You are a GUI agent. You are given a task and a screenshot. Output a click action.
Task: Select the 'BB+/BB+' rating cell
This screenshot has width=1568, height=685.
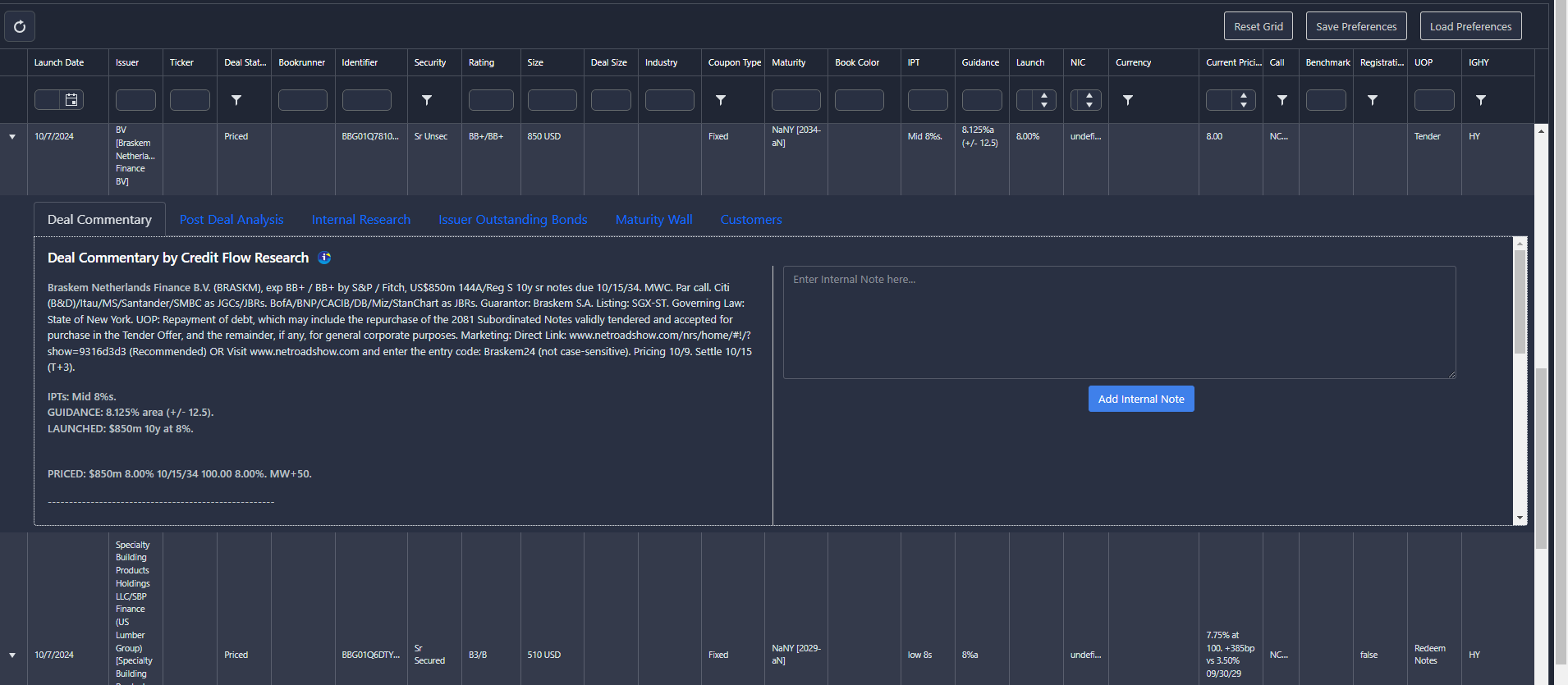[x=486, y=137]
